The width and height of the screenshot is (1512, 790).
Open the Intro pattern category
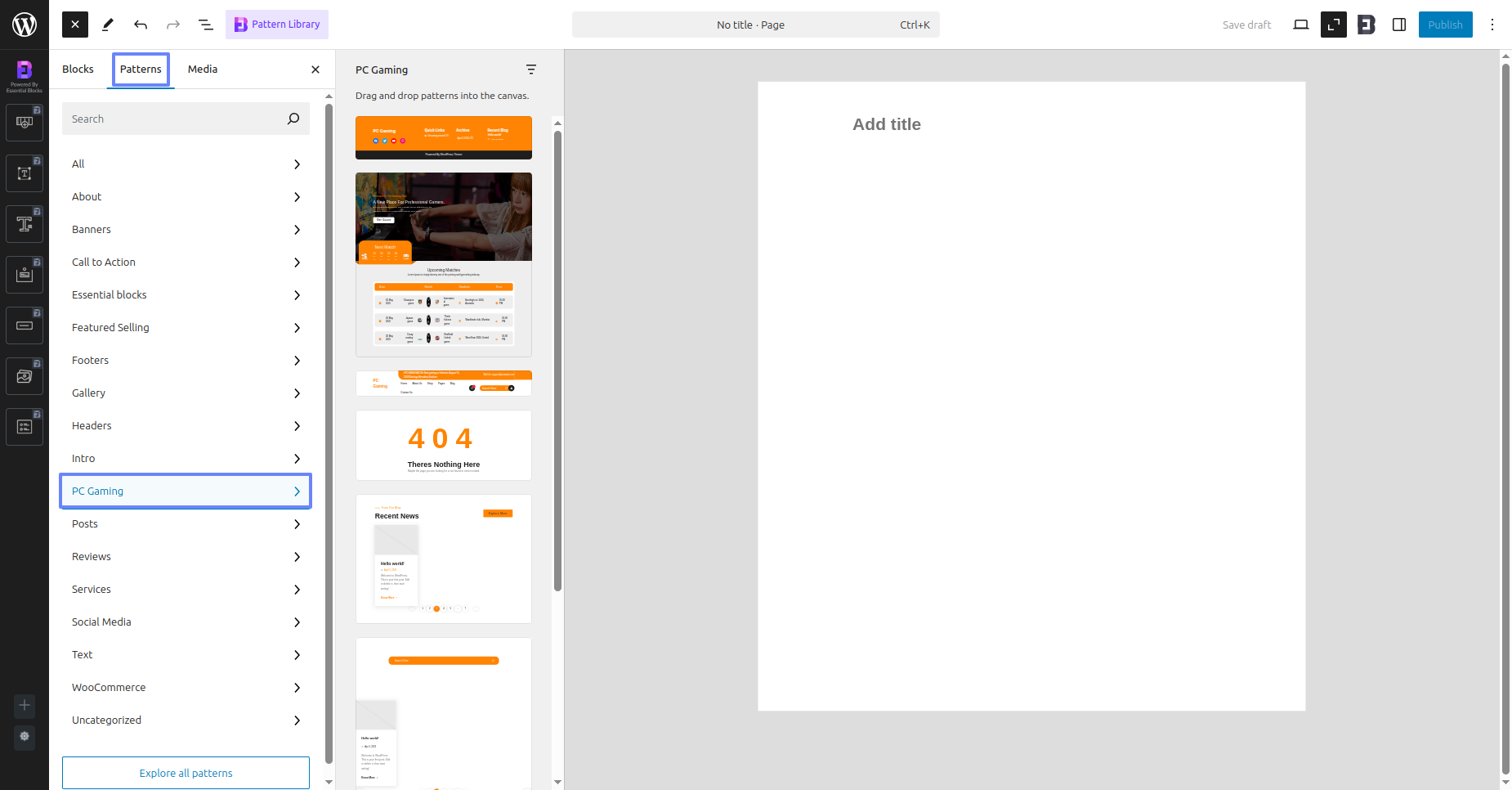pos(186,459)
